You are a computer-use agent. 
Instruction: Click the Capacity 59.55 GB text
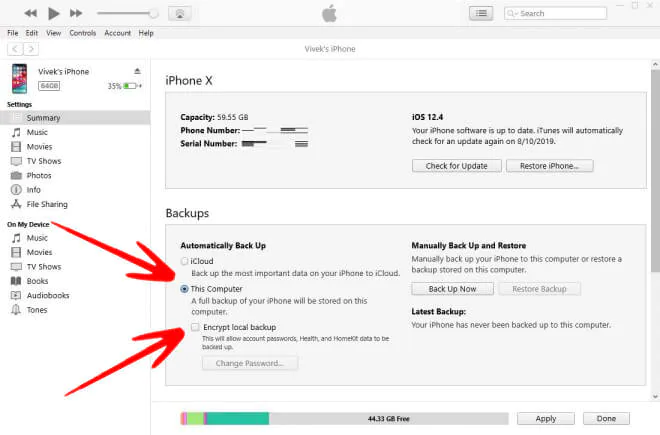[x=214, y=117]
